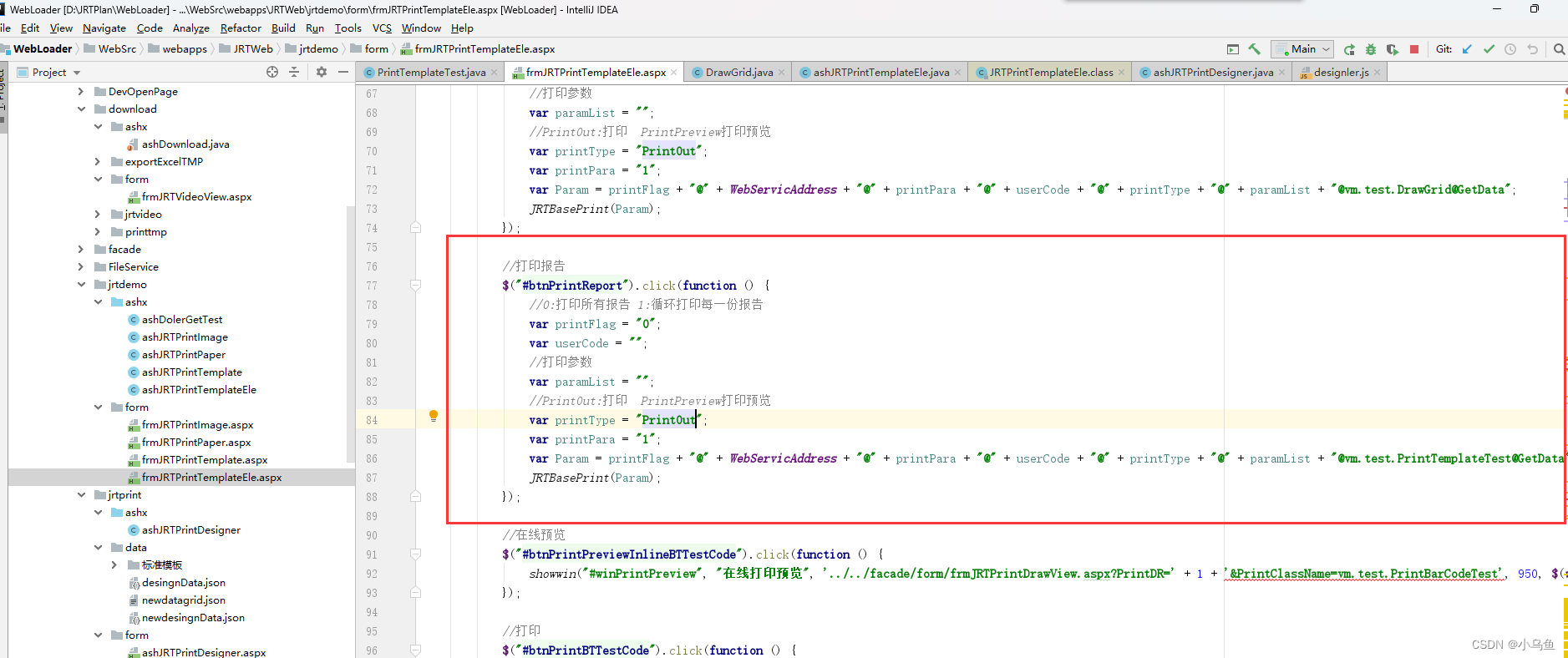1568x658 pixels.
Task: Select desingnData.json in the tree
Action: click(184, 583)
